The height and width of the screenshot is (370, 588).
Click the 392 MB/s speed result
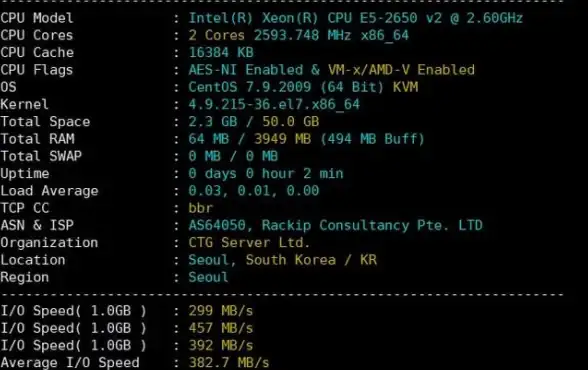pyautogui.click(x=221, y=345)
